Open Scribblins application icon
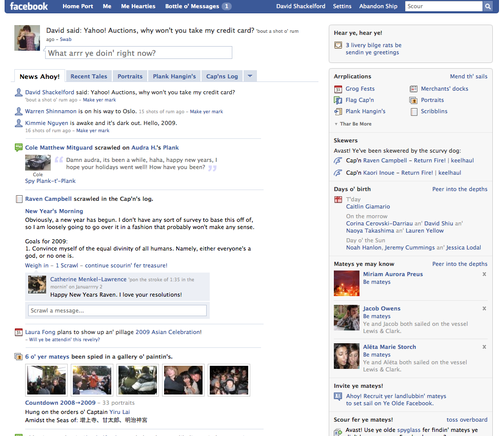Viewport: 500px width, 436px height. coord(413,112)
